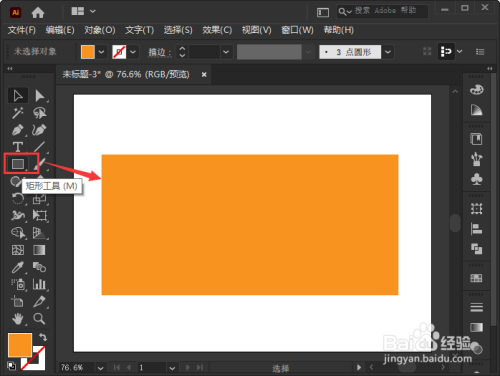Open the Stroke panel lines icon
Viewport: 500px width, 376px height.
coord(476,307)
